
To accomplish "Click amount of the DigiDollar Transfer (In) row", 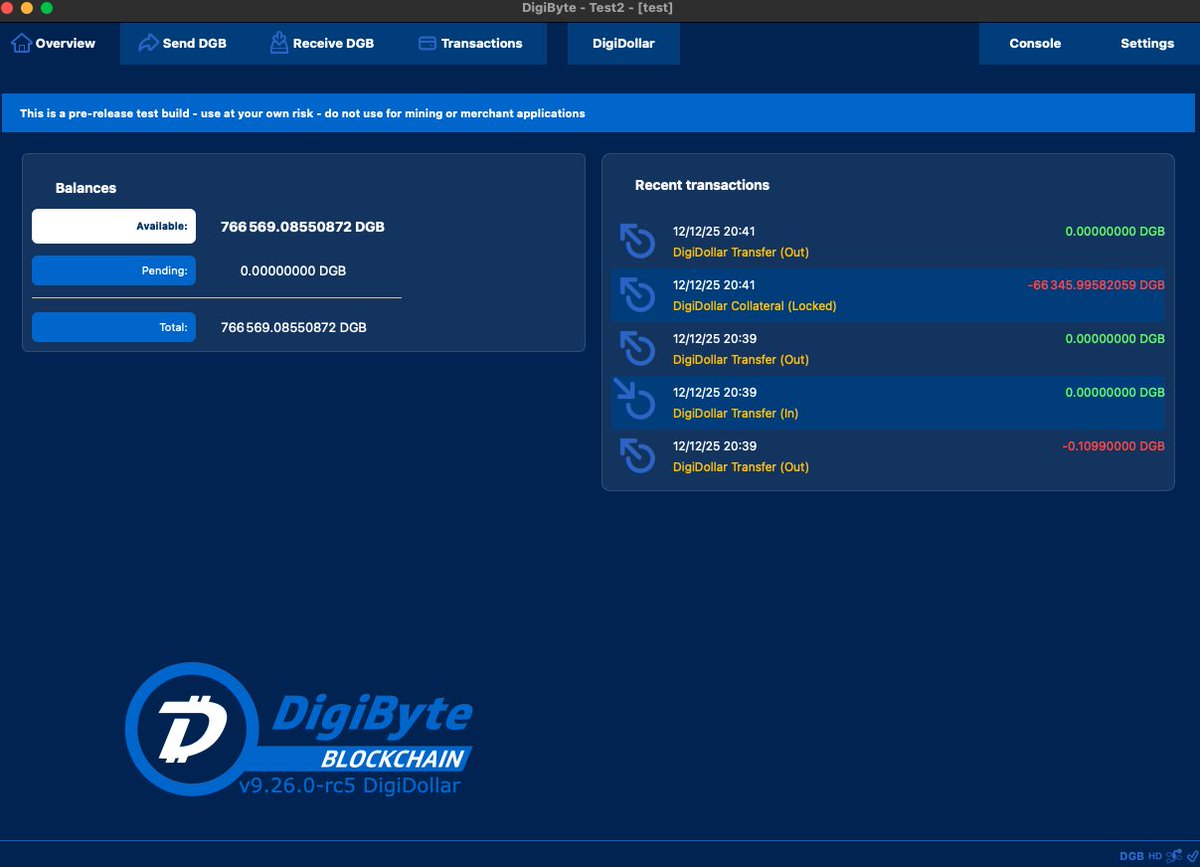I will [1115, 392].
